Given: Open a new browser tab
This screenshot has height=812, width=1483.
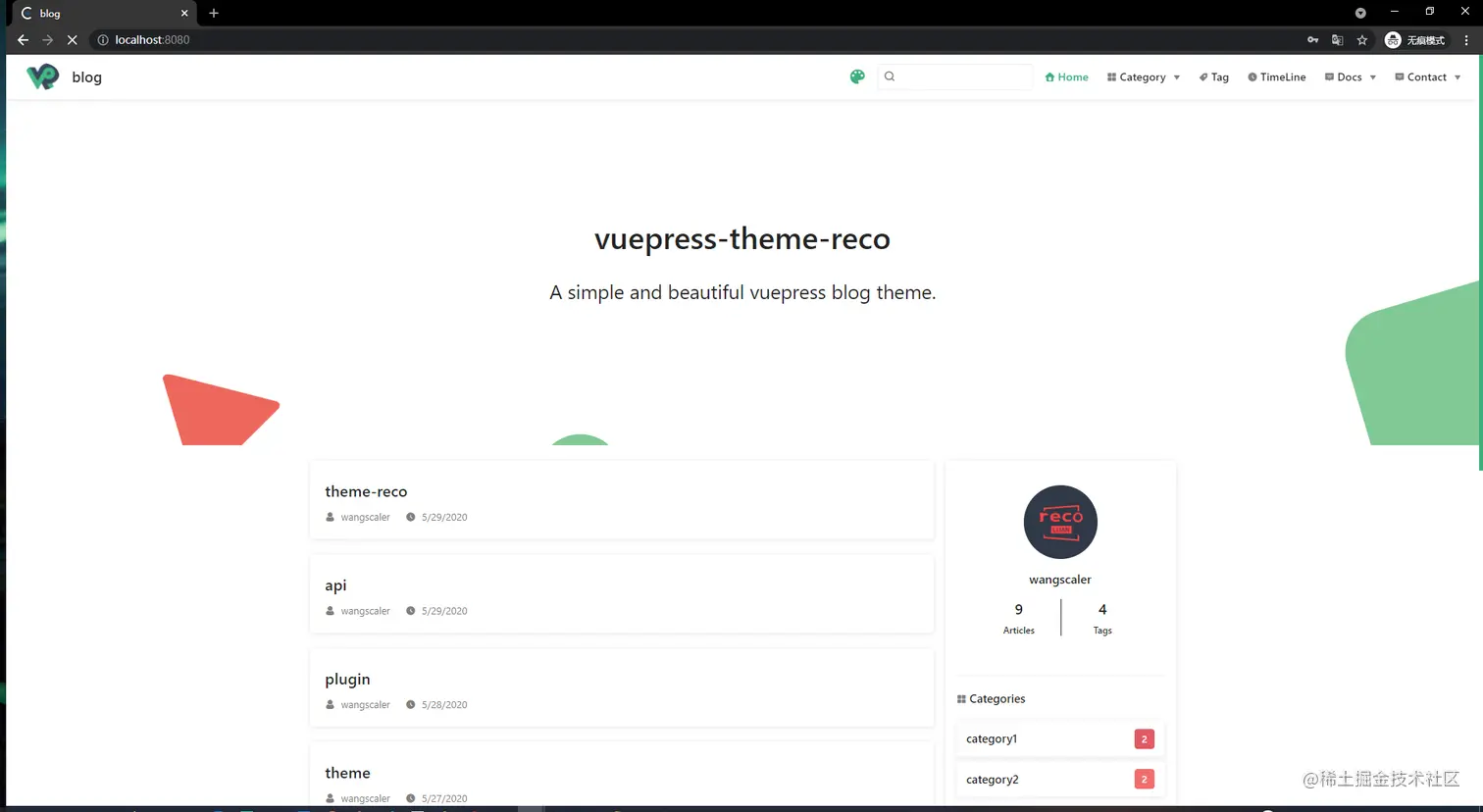Looking at the screenshot, I should pos(214,14).
